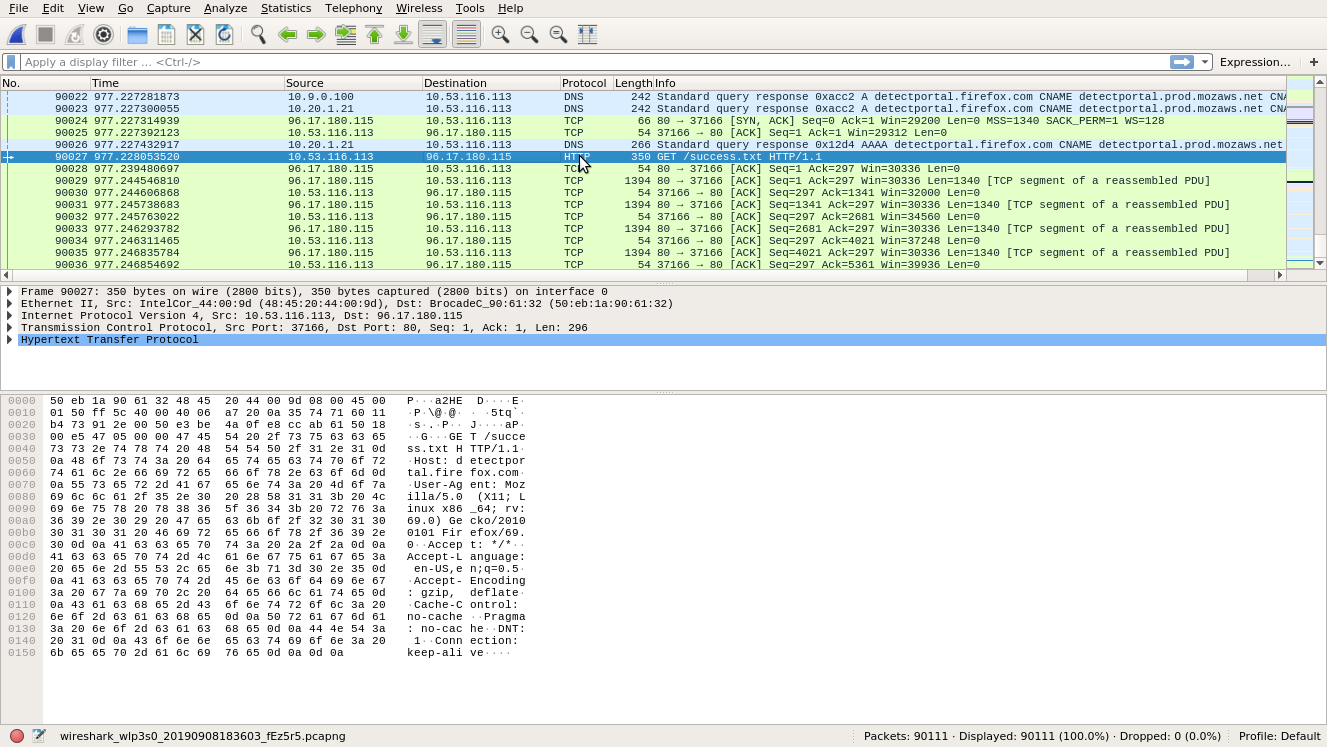Screen dimensions: 1327x747
Task: Go back in packet history
Action: [287, 35]
